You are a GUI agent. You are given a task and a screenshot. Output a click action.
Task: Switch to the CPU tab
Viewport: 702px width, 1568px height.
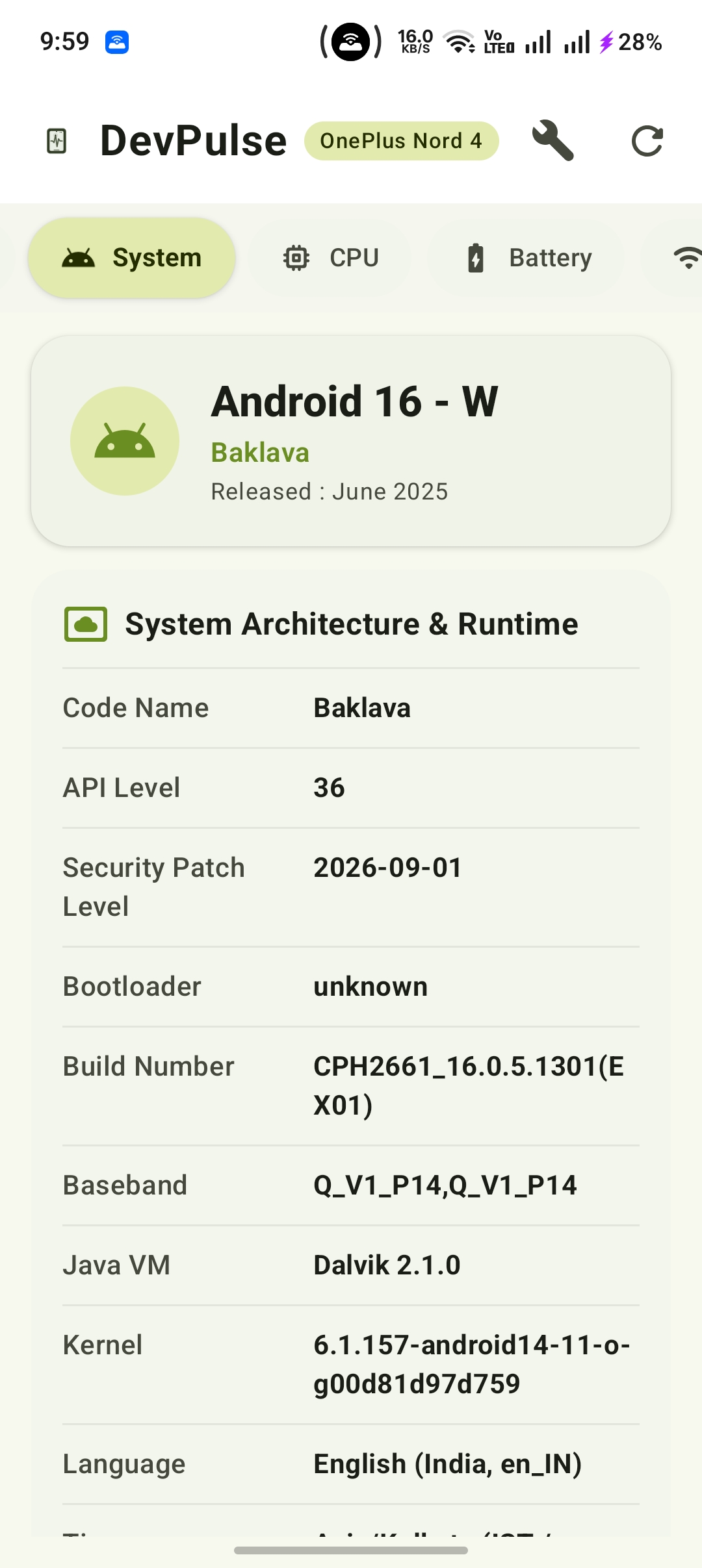coord(330,258)
